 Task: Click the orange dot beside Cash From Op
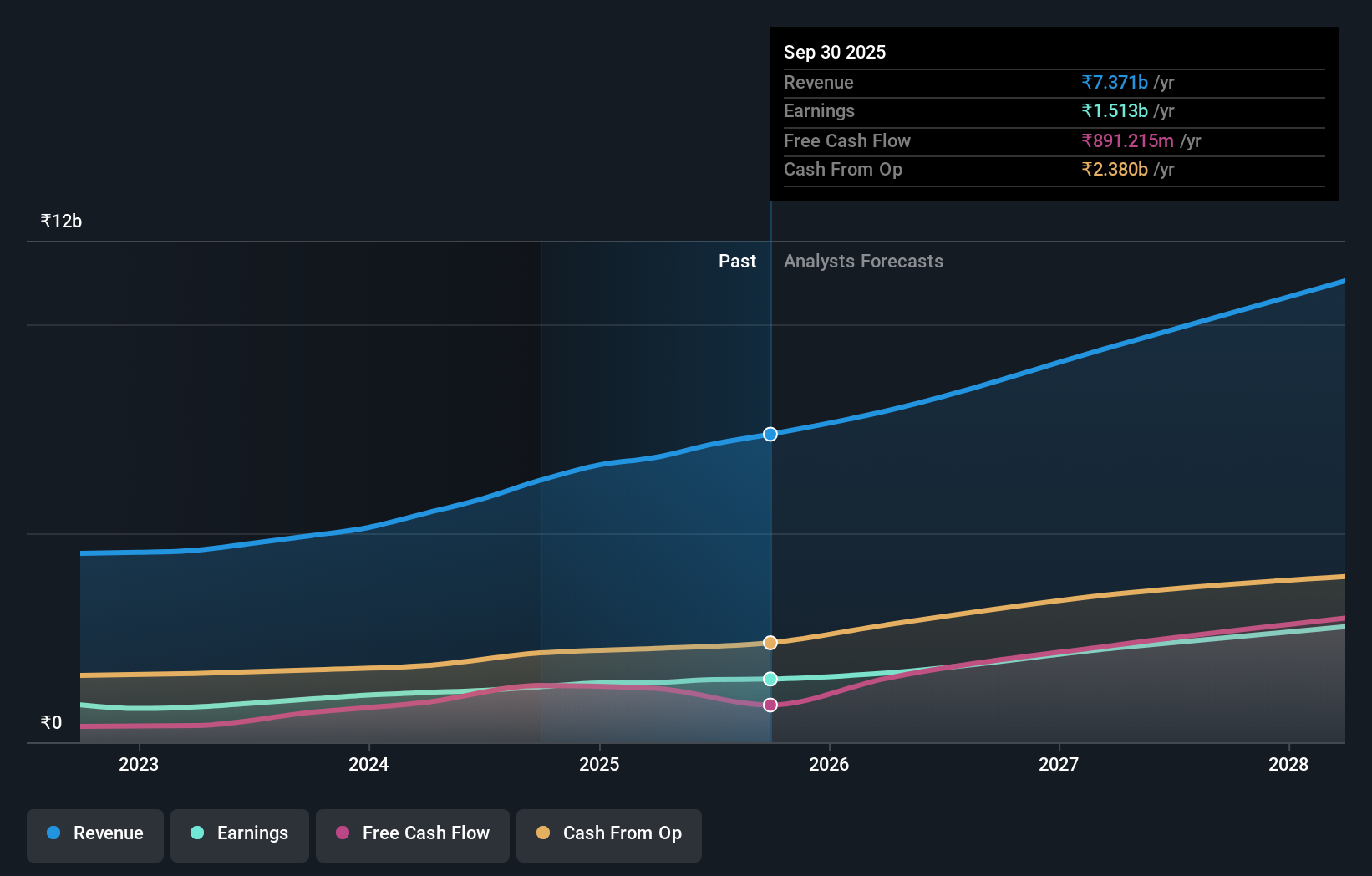click(544, 833)
